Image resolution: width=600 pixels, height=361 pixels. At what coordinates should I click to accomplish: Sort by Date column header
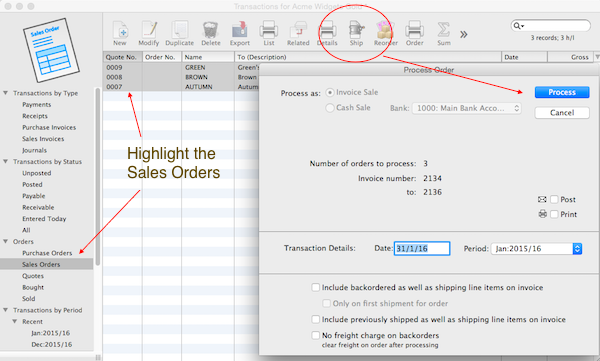[524, 57]
